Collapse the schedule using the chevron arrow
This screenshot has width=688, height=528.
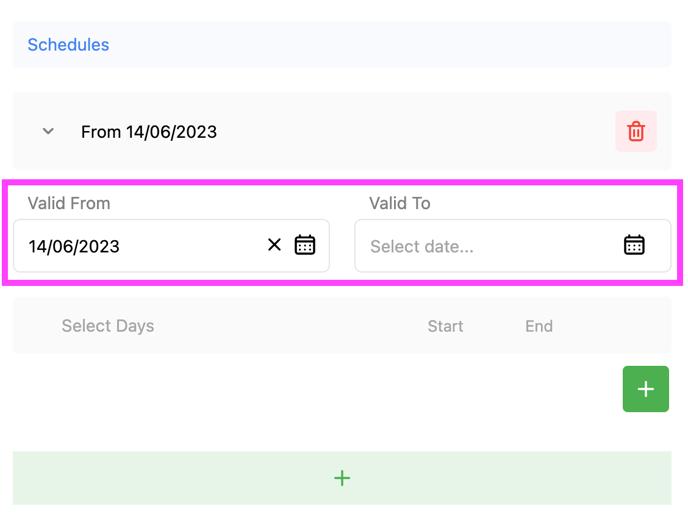(48, 132)
